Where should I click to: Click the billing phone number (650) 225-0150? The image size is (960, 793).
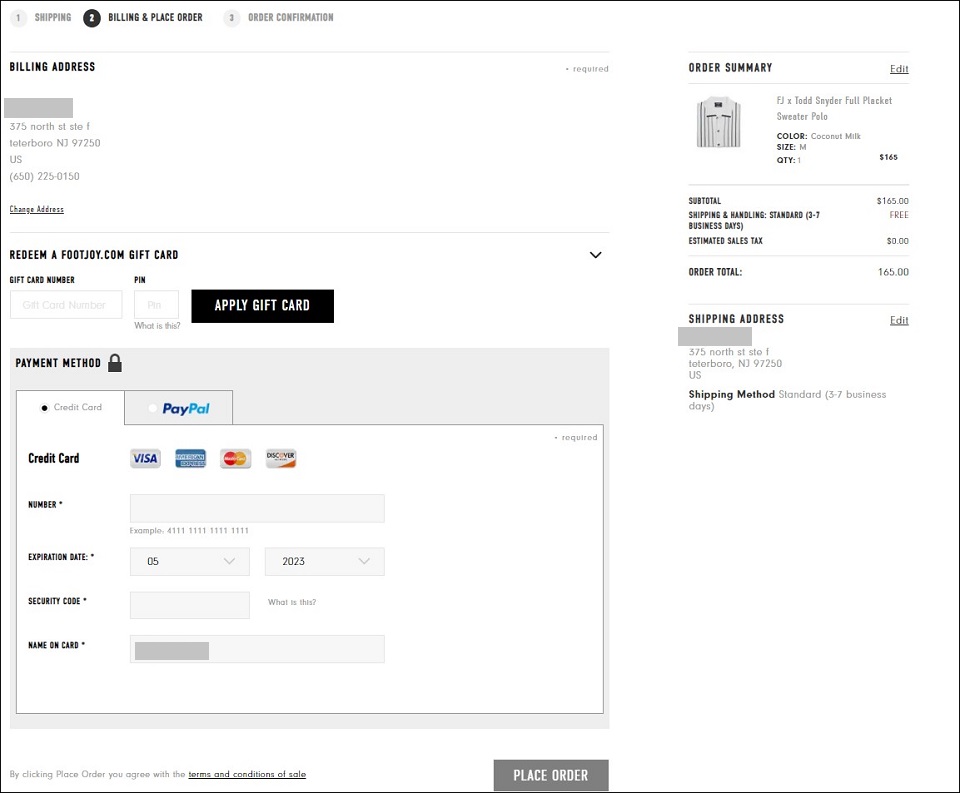(x=45, y=176)
